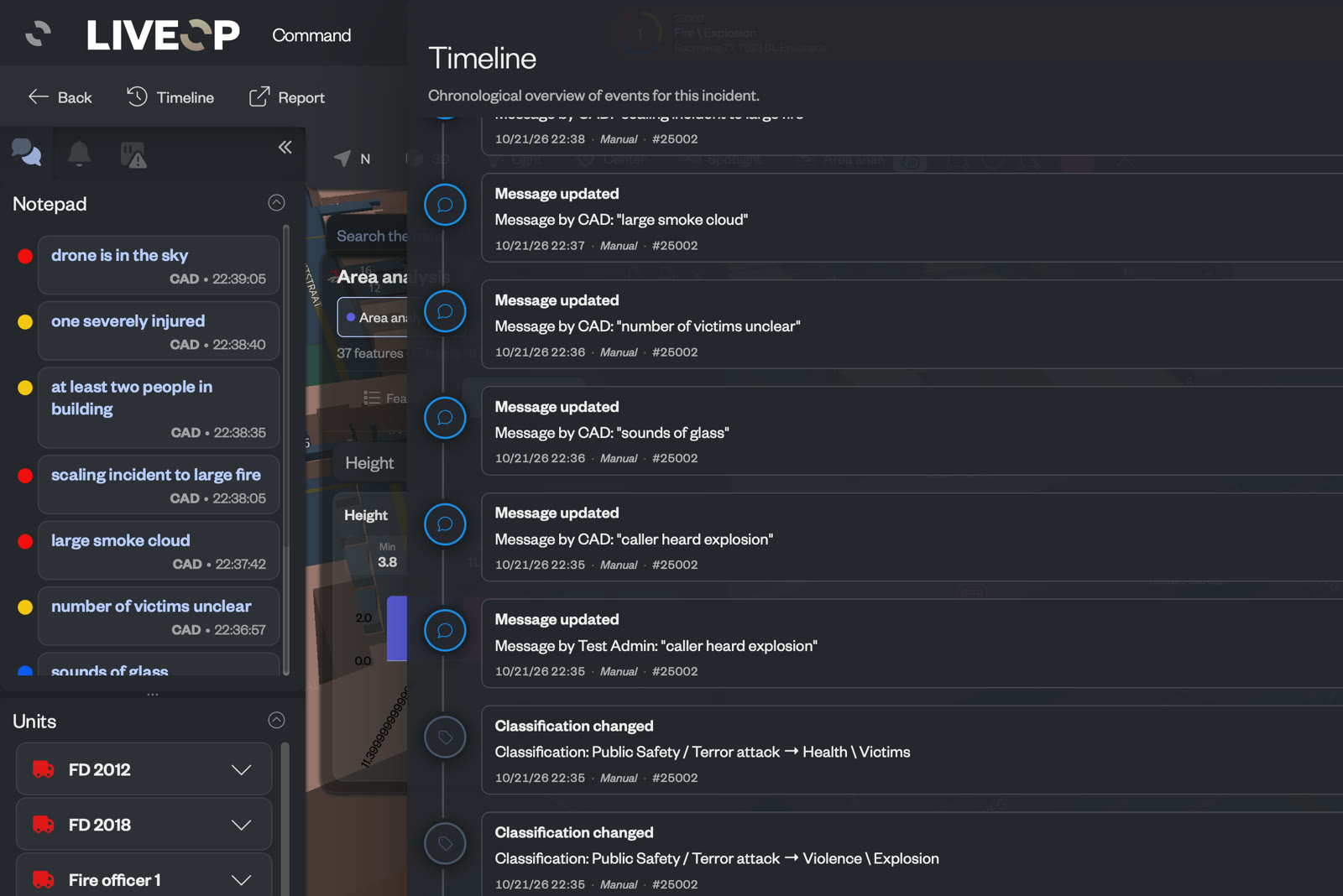Click the LiveOp spinner logo icon
1343x896 pixels.
tap(38, 34)
